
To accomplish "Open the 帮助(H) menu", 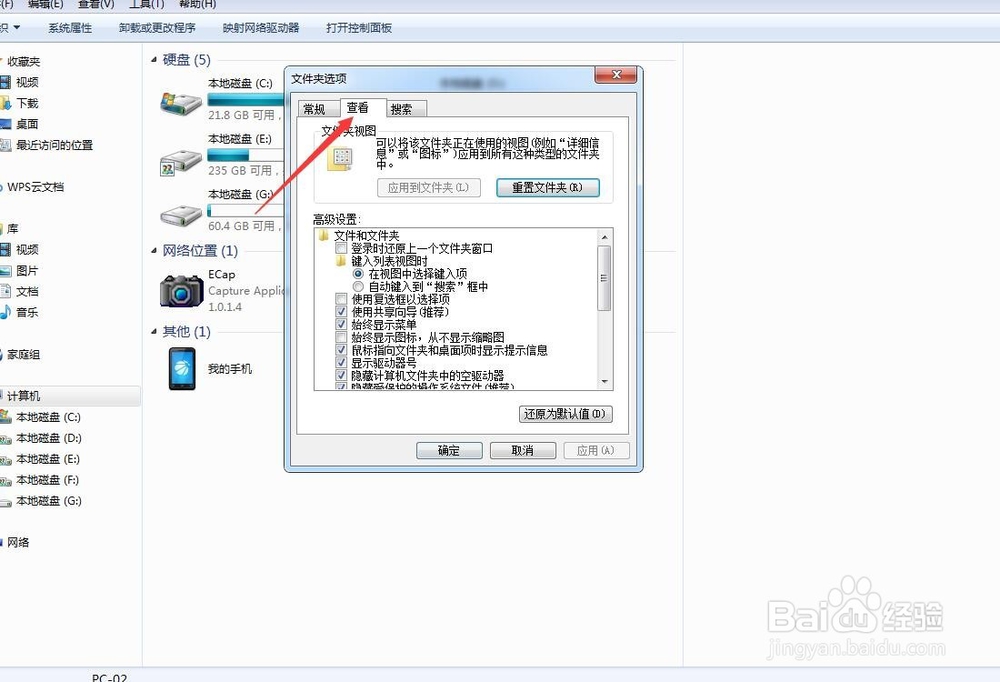I will point(197,4).
